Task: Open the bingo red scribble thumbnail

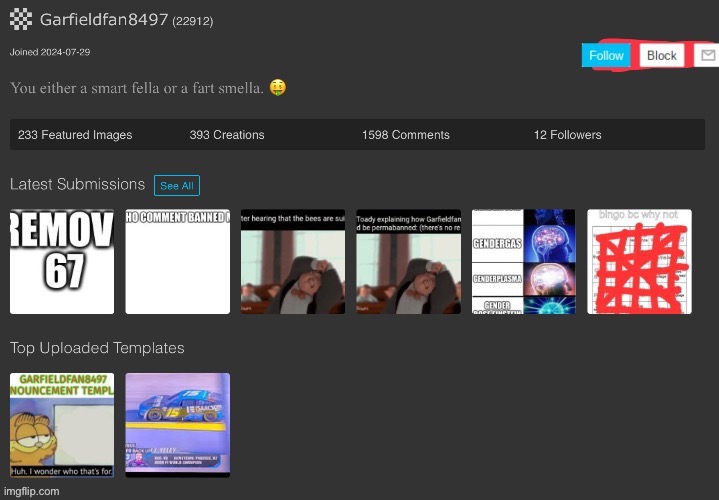Action: (639, 261)
